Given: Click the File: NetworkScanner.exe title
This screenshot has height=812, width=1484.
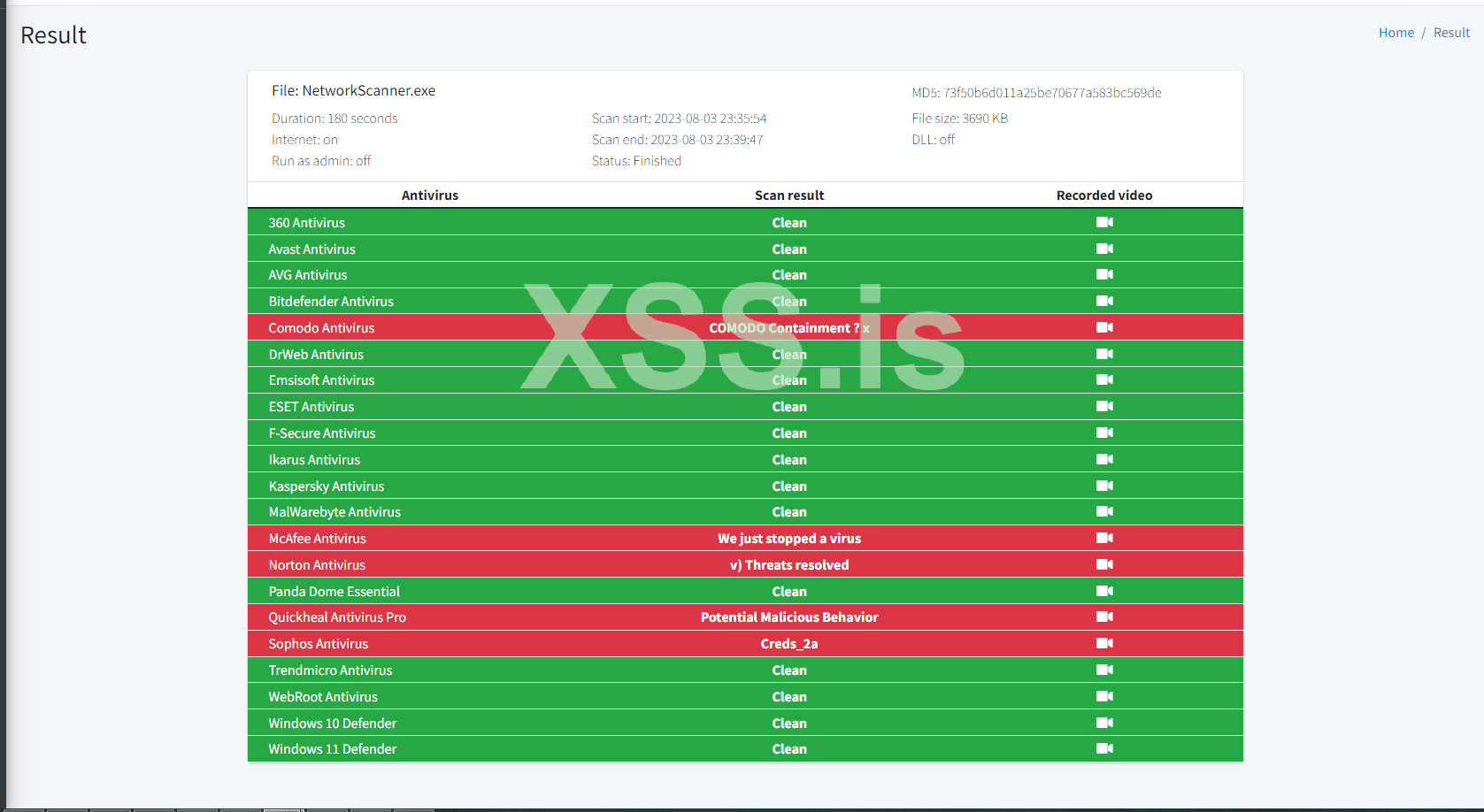Looking at the screenshot, I should tap(353, 90).
